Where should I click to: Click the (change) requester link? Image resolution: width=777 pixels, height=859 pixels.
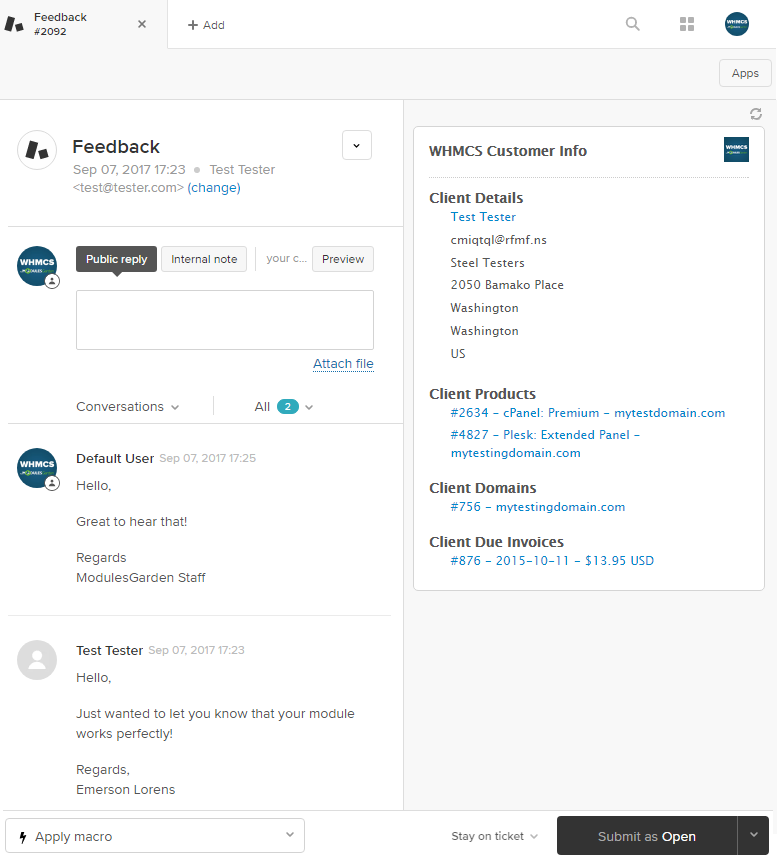click(x=214, y=188)
